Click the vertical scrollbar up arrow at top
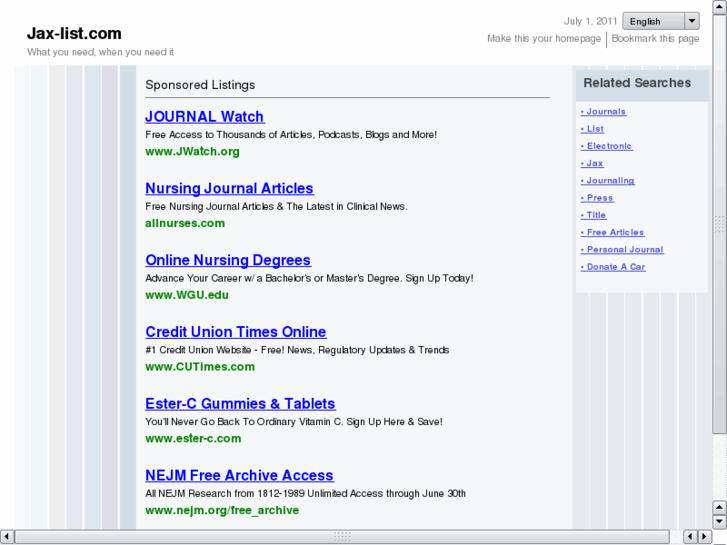 tap(719, 7)
